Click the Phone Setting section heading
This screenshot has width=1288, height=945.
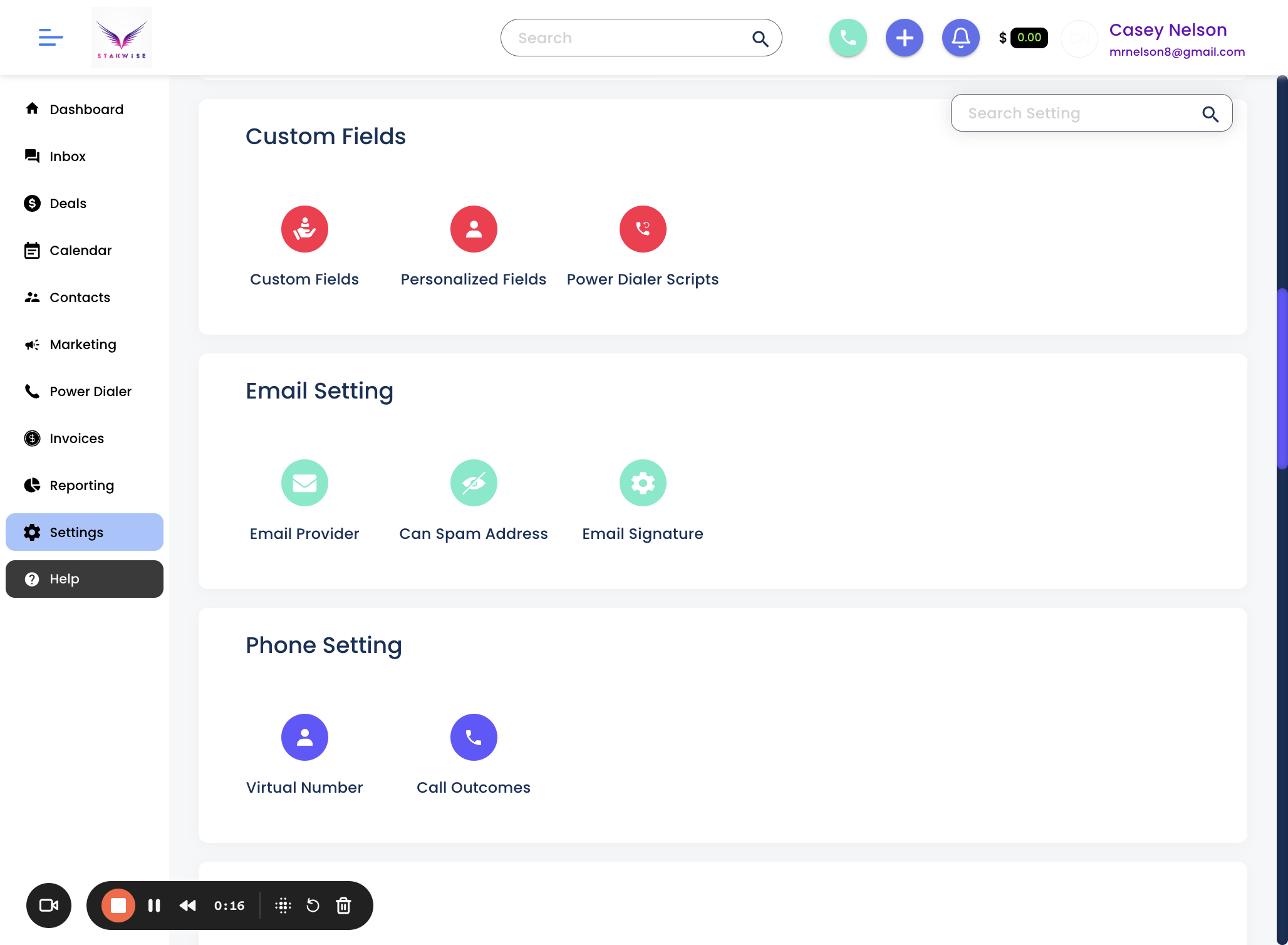pos(324,645)
